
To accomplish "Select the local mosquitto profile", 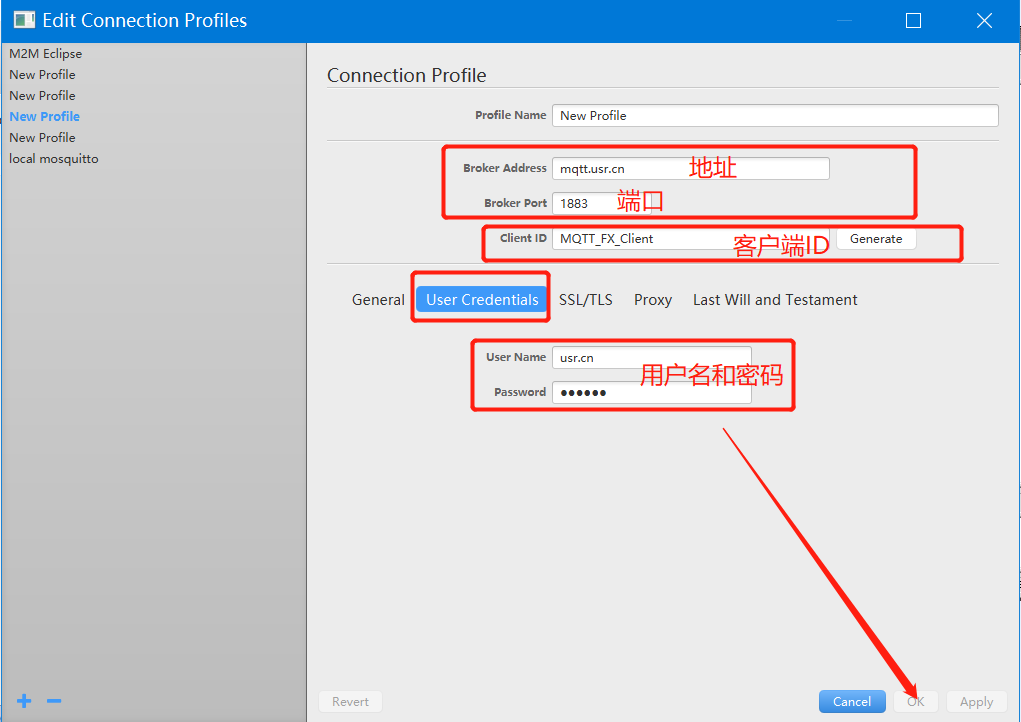I will pos(54,159).
